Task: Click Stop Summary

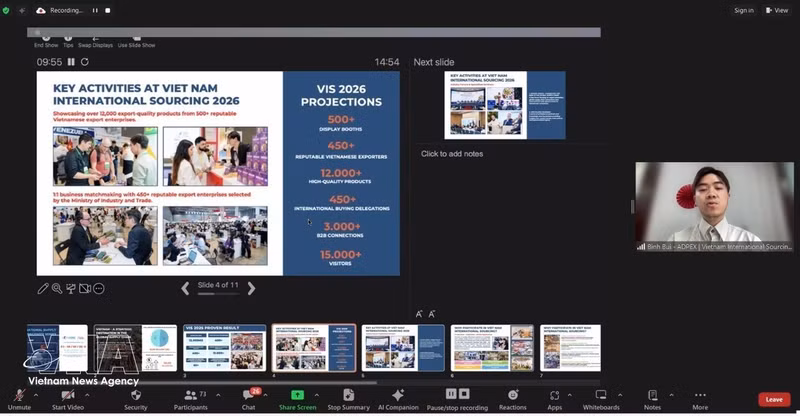Action: [x=348, y=400]
